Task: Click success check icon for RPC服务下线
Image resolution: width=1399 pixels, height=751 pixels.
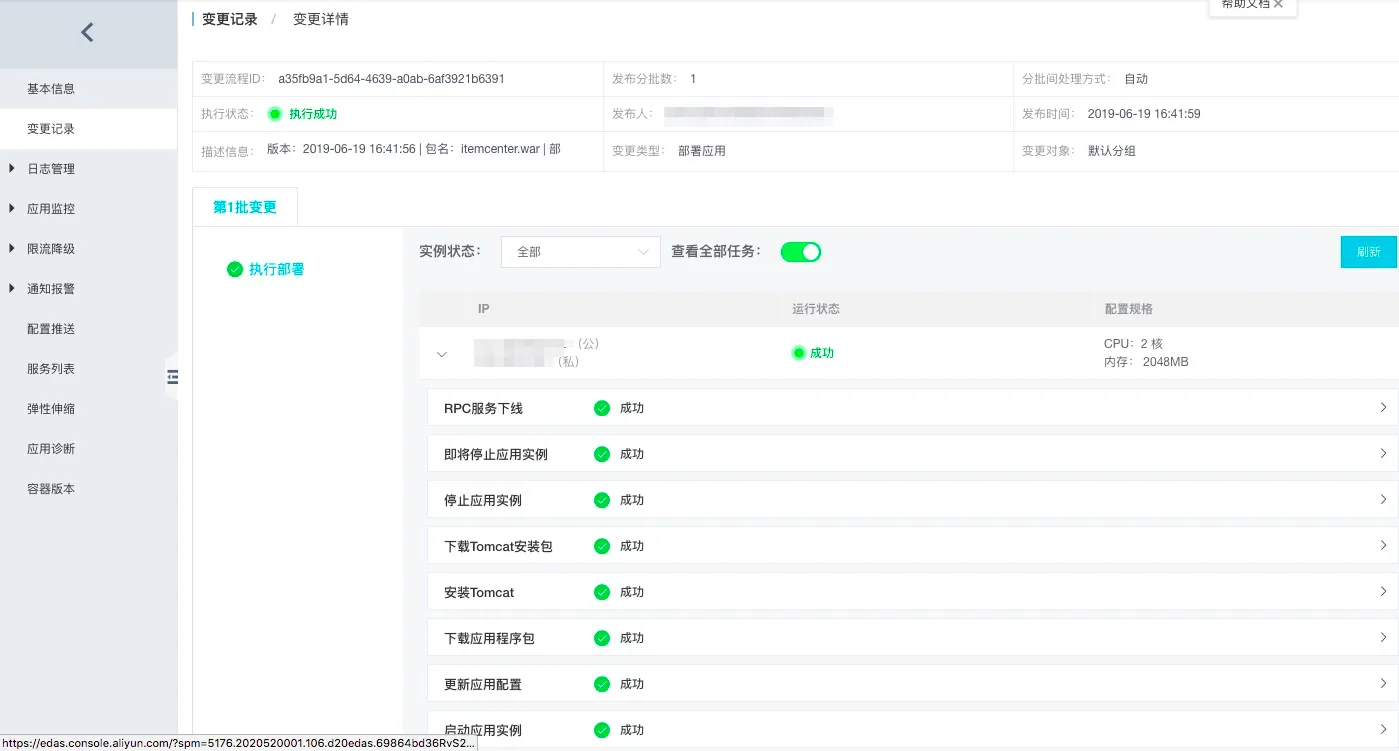Action: (602, 408)
